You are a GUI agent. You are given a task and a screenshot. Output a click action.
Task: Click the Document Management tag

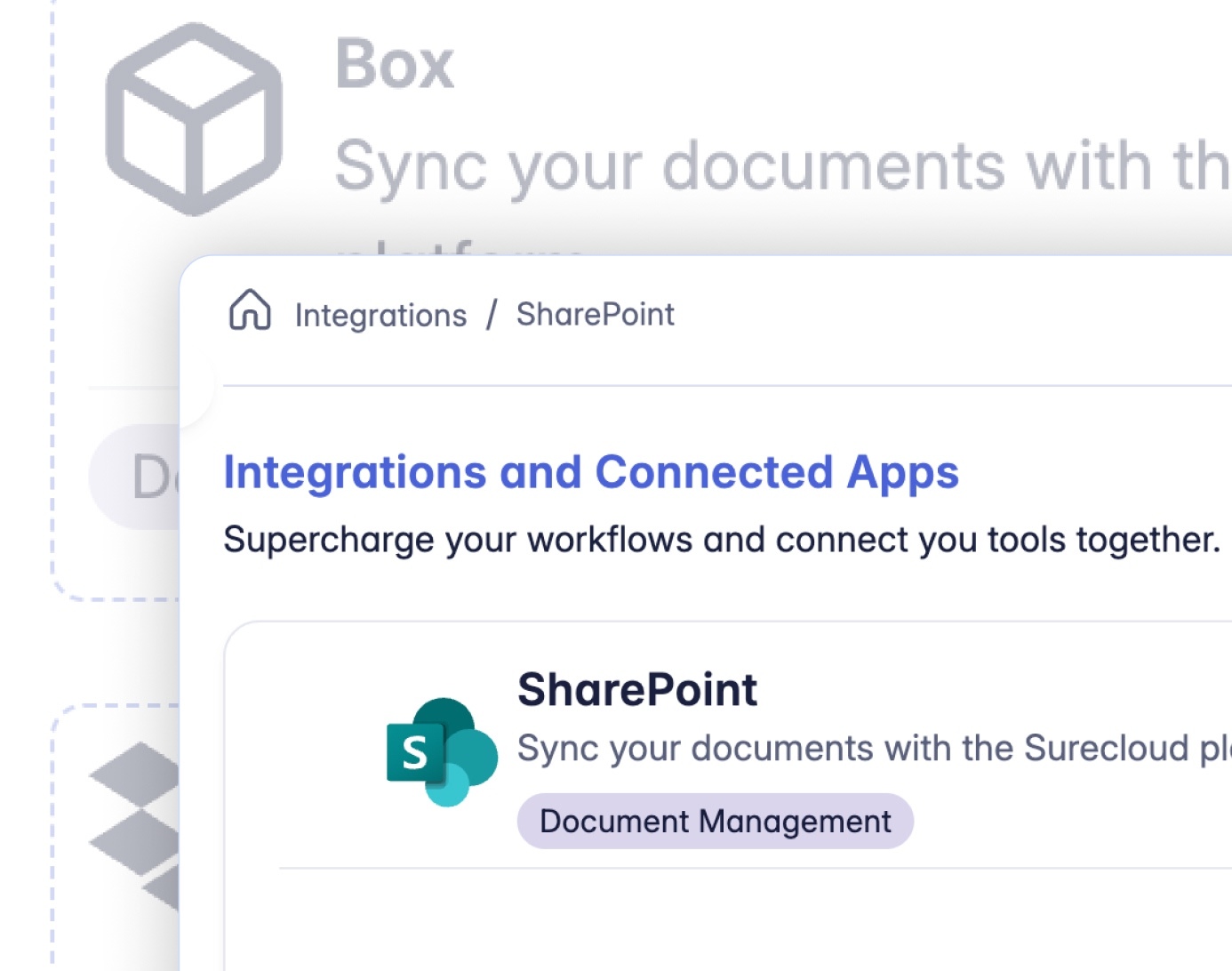tap(715, 821)
